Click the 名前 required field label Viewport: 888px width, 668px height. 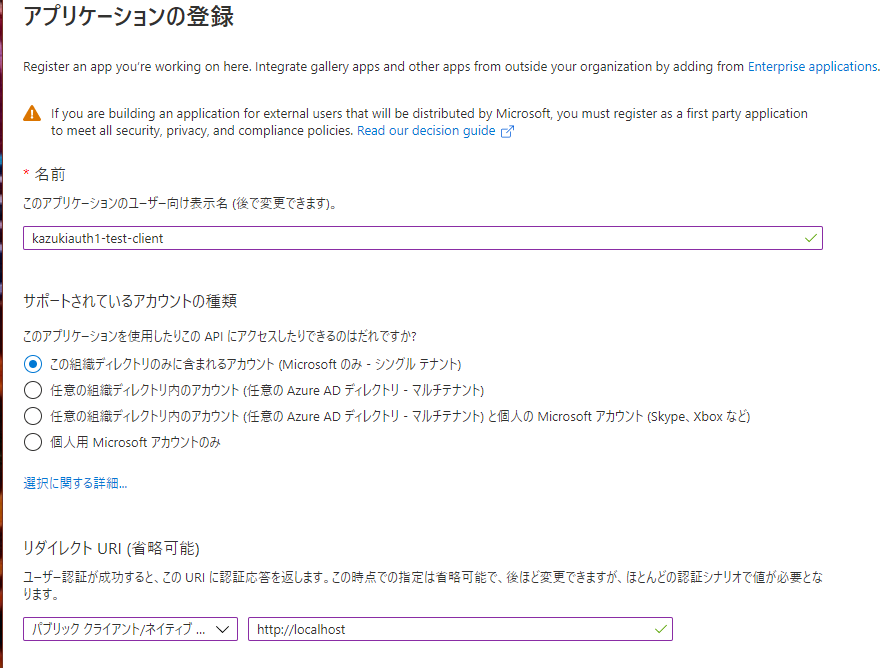click(x=50, y=174)
